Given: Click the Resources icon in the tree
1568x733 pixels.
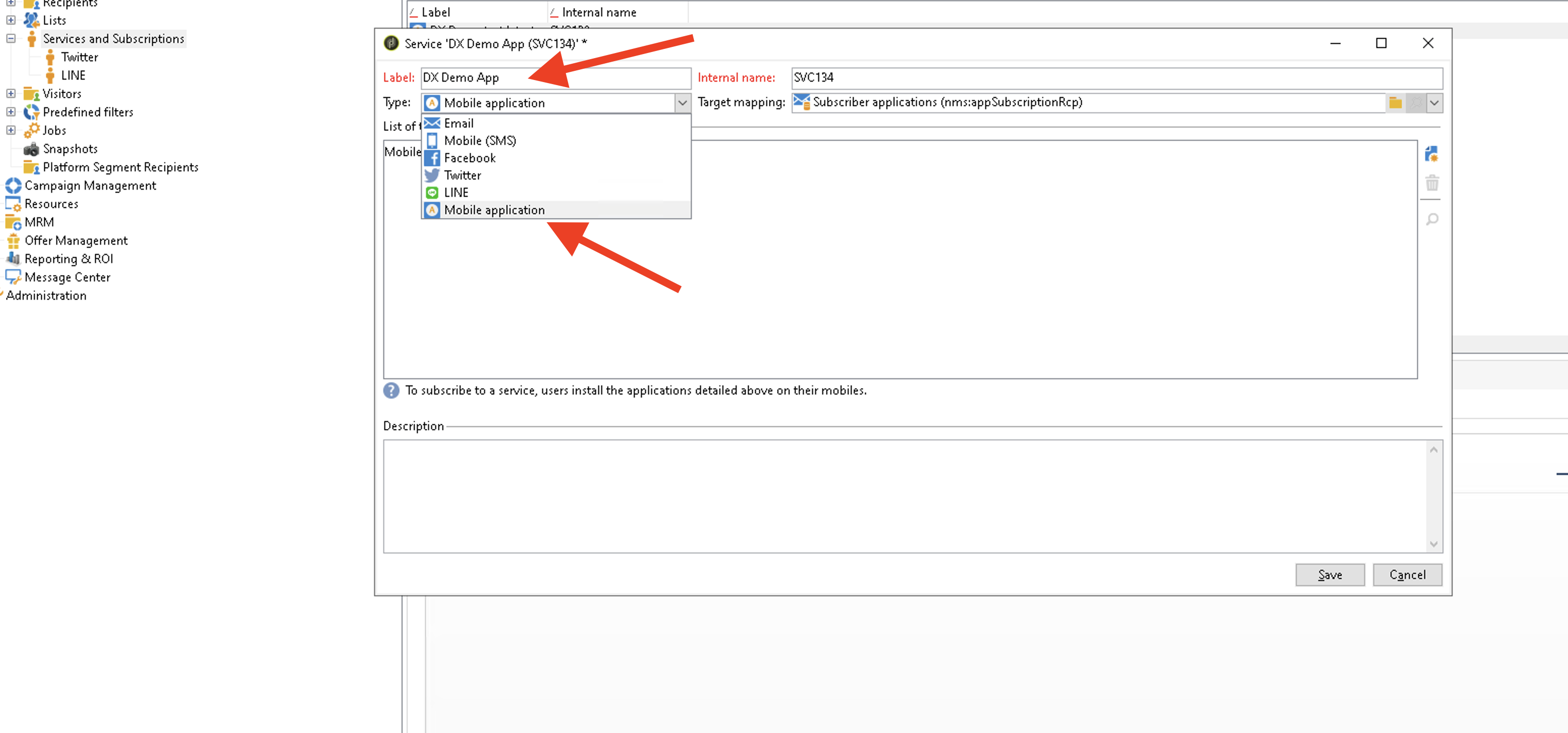Looking at the screenshot, I should point(13,204).
